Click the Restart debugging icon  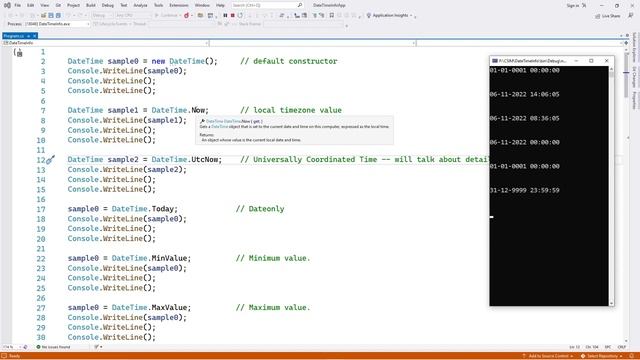240,16
